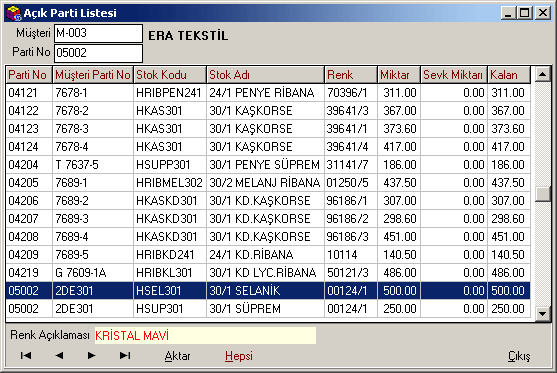Click stock code HRIBPEN241
Viewport: 557px width, 373px height.
[x=169, y=93]
